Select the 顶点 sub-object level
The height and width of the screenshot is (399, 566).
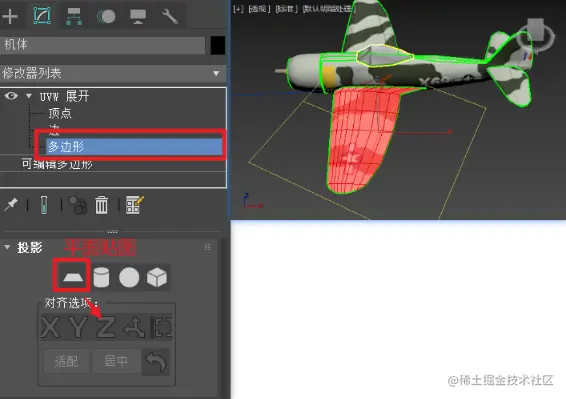60,113
